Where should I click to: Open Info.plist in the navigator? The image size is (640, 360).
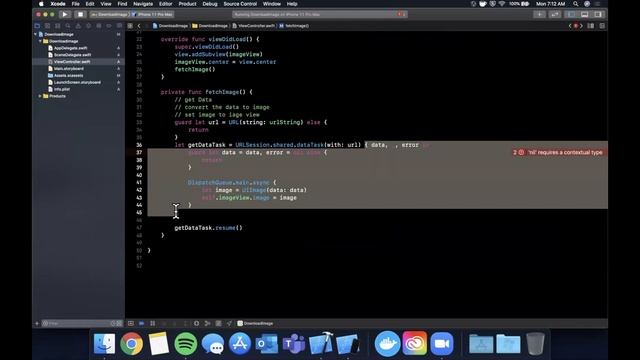click(x=62, y=89)
